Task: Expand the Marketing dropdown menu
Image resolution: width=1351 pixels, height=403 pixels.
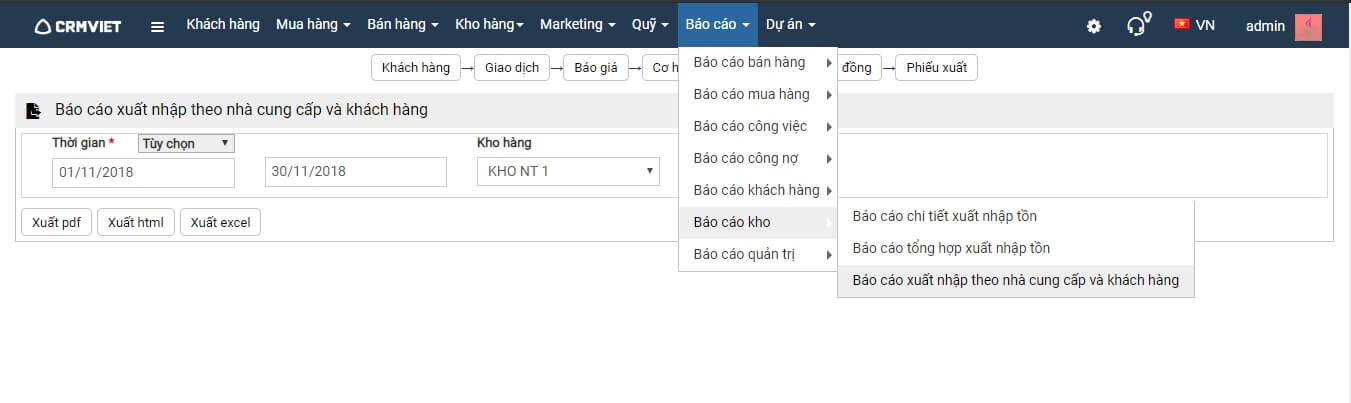Action: [578, 24]
